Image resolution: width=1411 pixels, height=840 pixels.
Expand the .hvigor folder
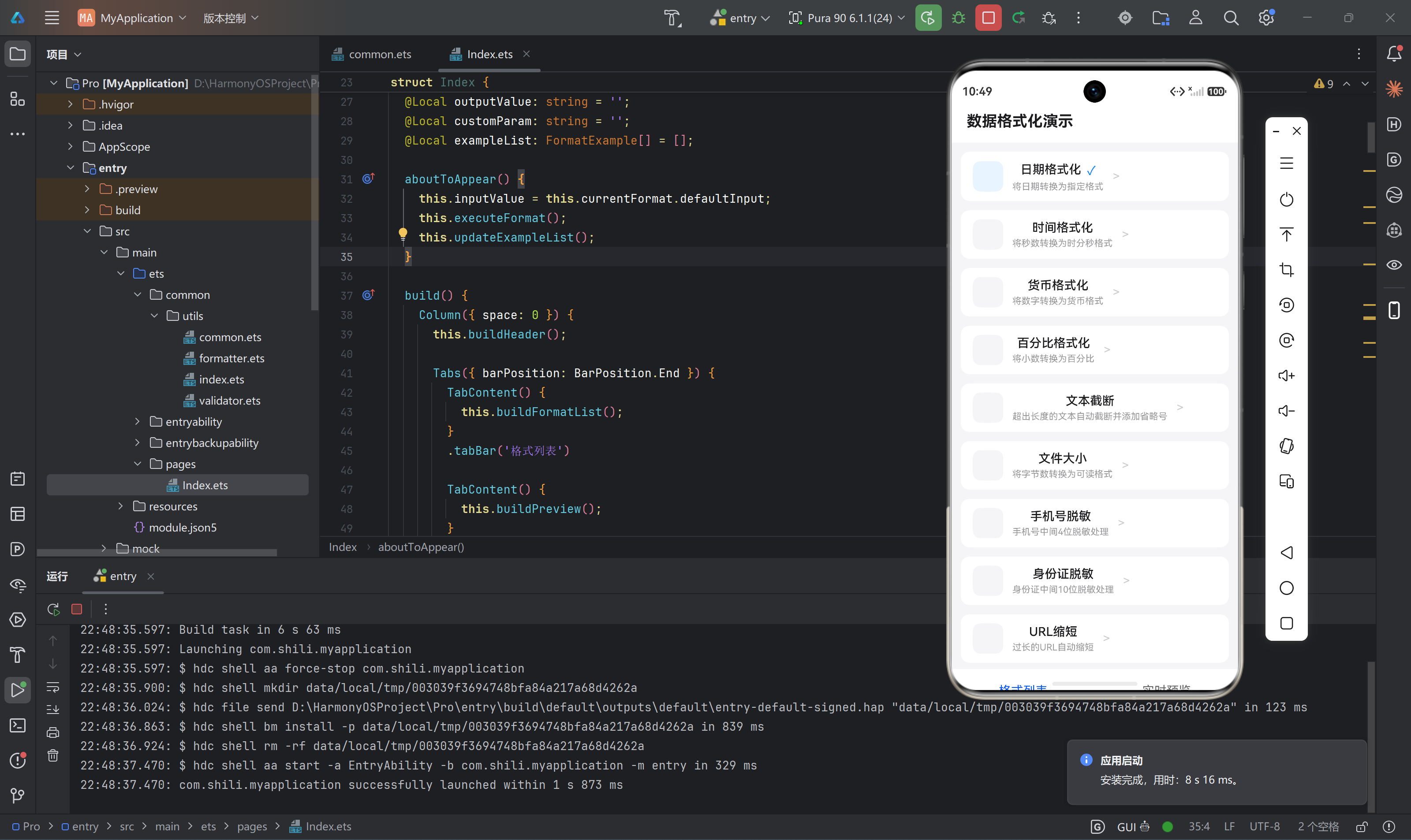pyautogui.click(x=70, y=104)
